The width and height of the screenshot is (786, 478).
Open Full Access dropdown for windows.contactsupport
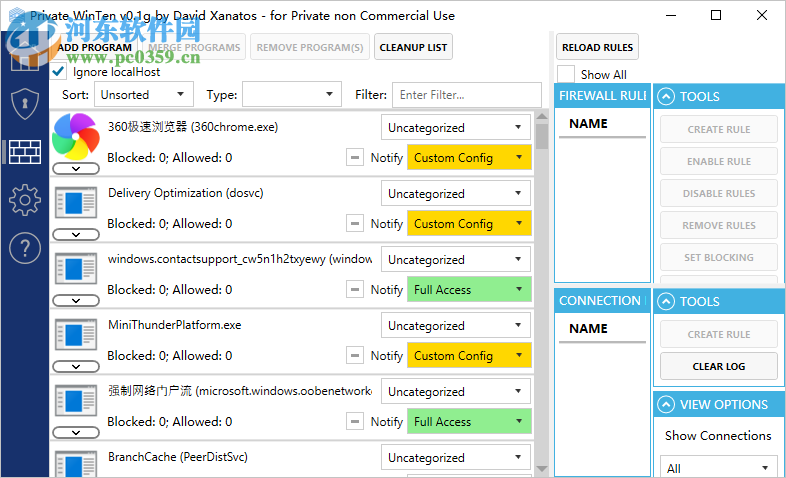tap(469, 290)
